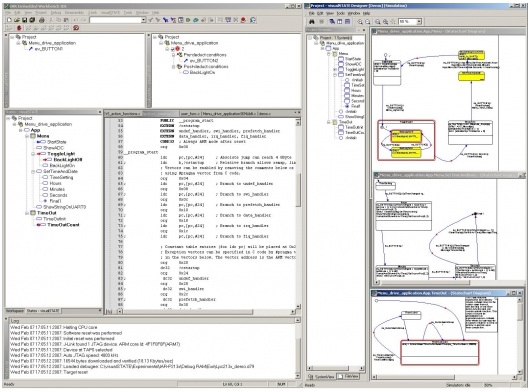Select FileView tab at Designer bottom
The image size is (530, 391).
point(348,376)
